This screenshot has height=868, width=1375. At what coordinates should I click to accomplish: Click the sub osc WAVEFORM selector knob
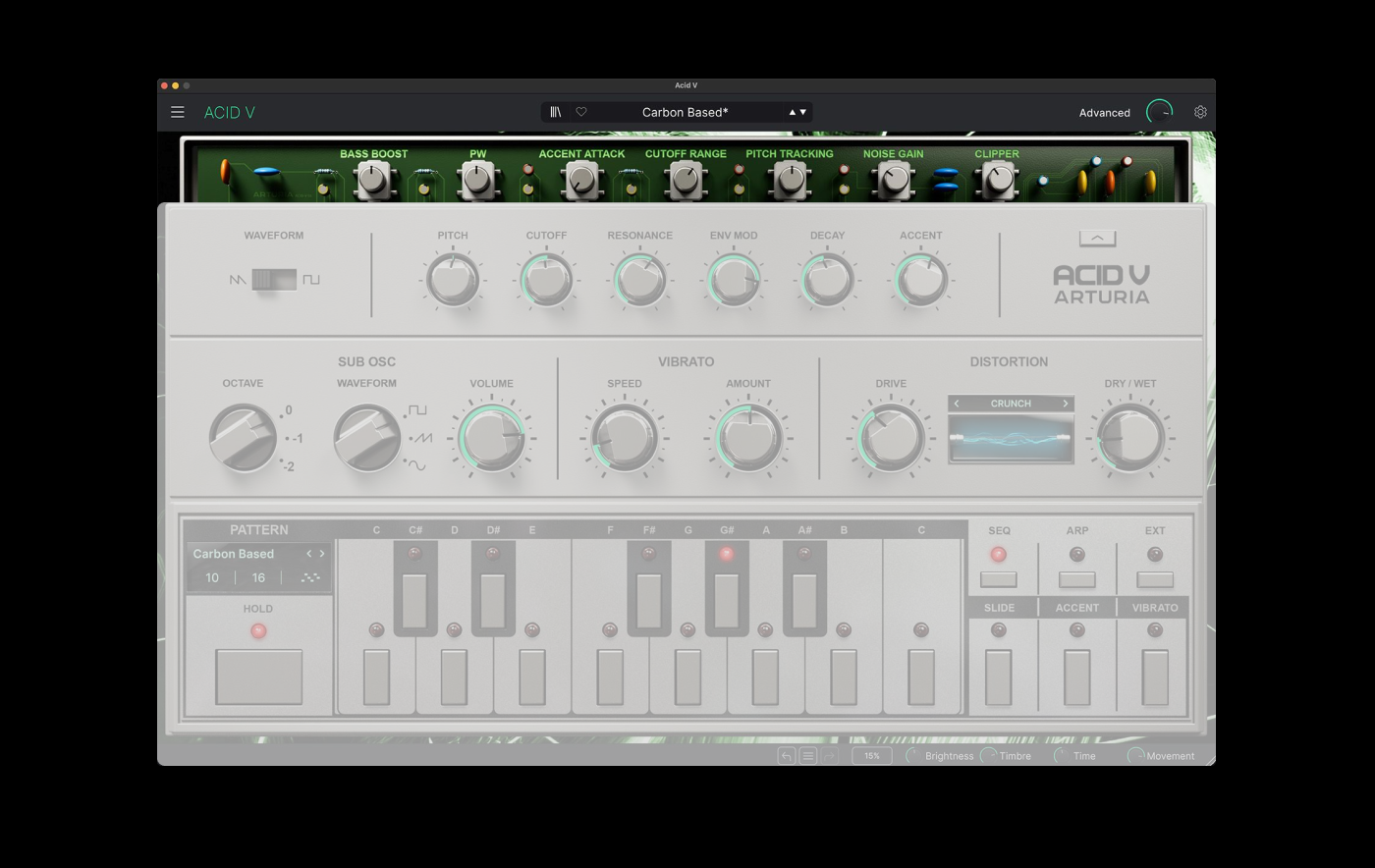click(366, 438)
